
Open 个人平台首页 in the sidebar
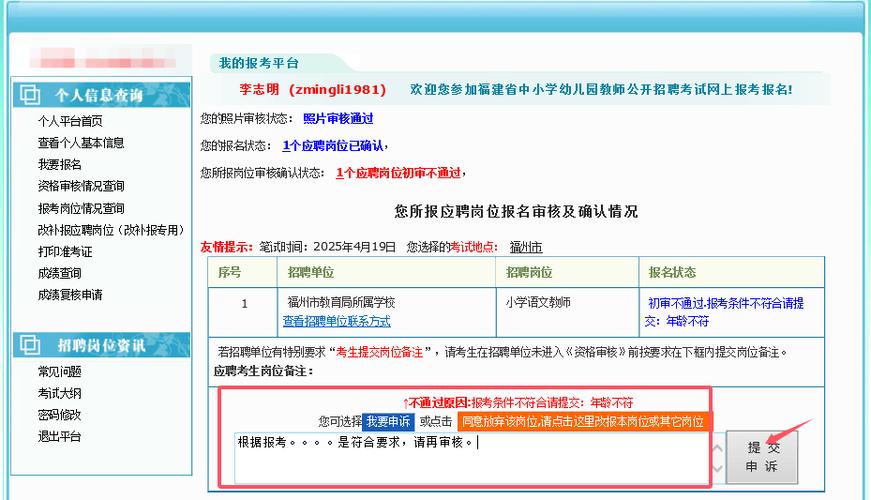(70, 121)
